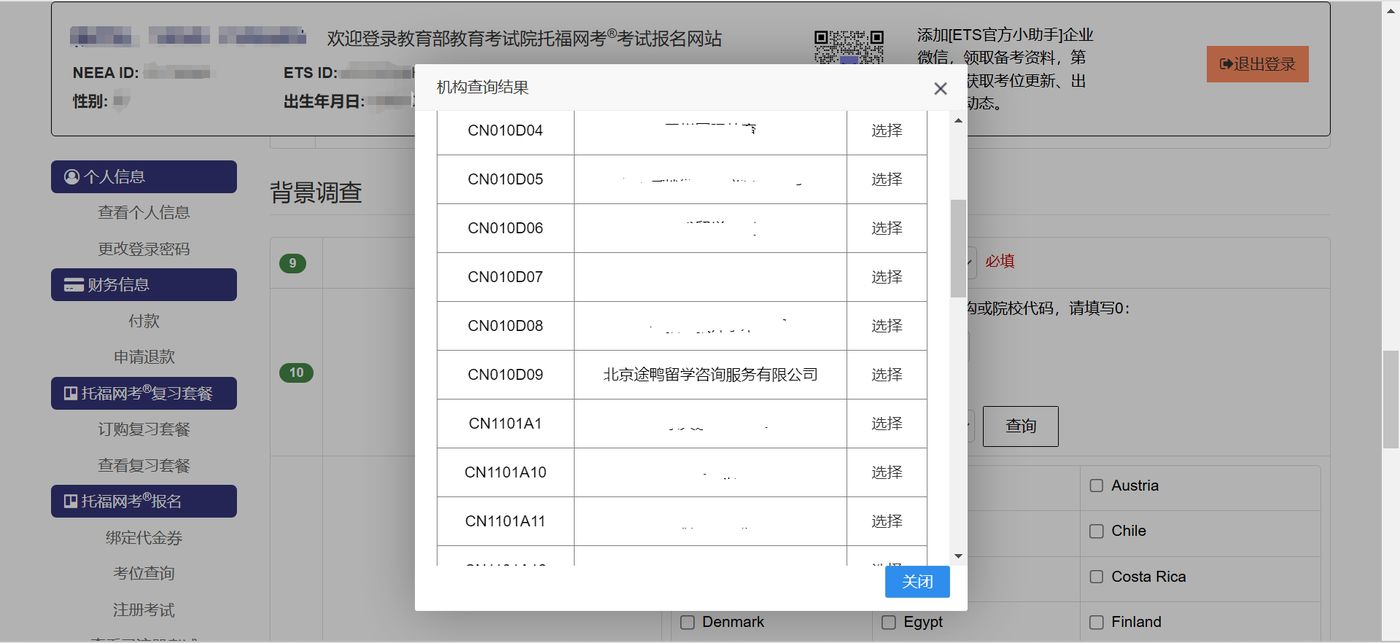Tick the Austria checkbox
This screenshot has height=643, width=1400.
[x=1096, y=485]
